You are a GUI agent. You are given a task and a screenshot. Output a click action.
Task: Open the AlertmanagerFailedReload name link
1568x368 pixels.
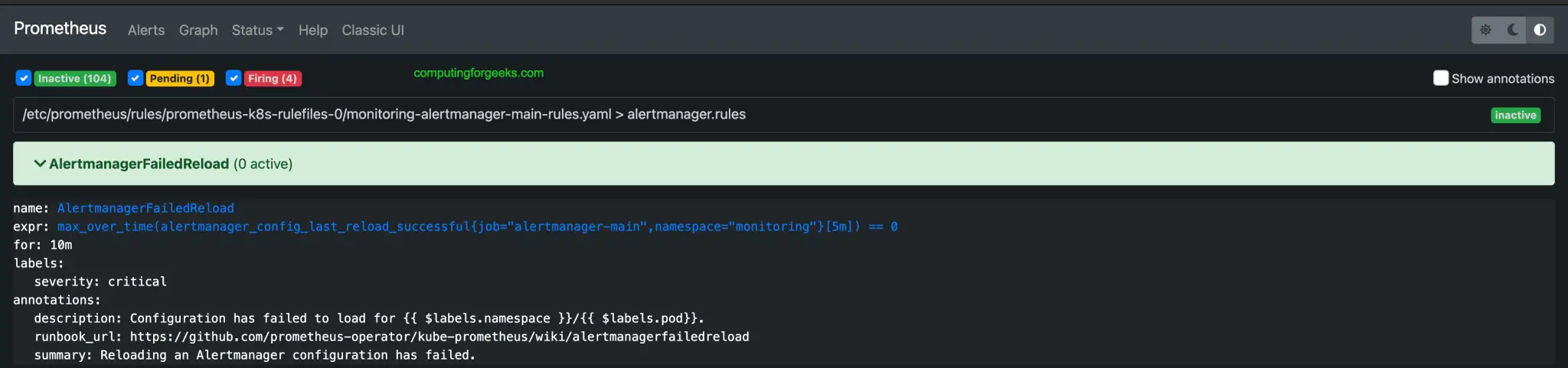pos(145,208)
